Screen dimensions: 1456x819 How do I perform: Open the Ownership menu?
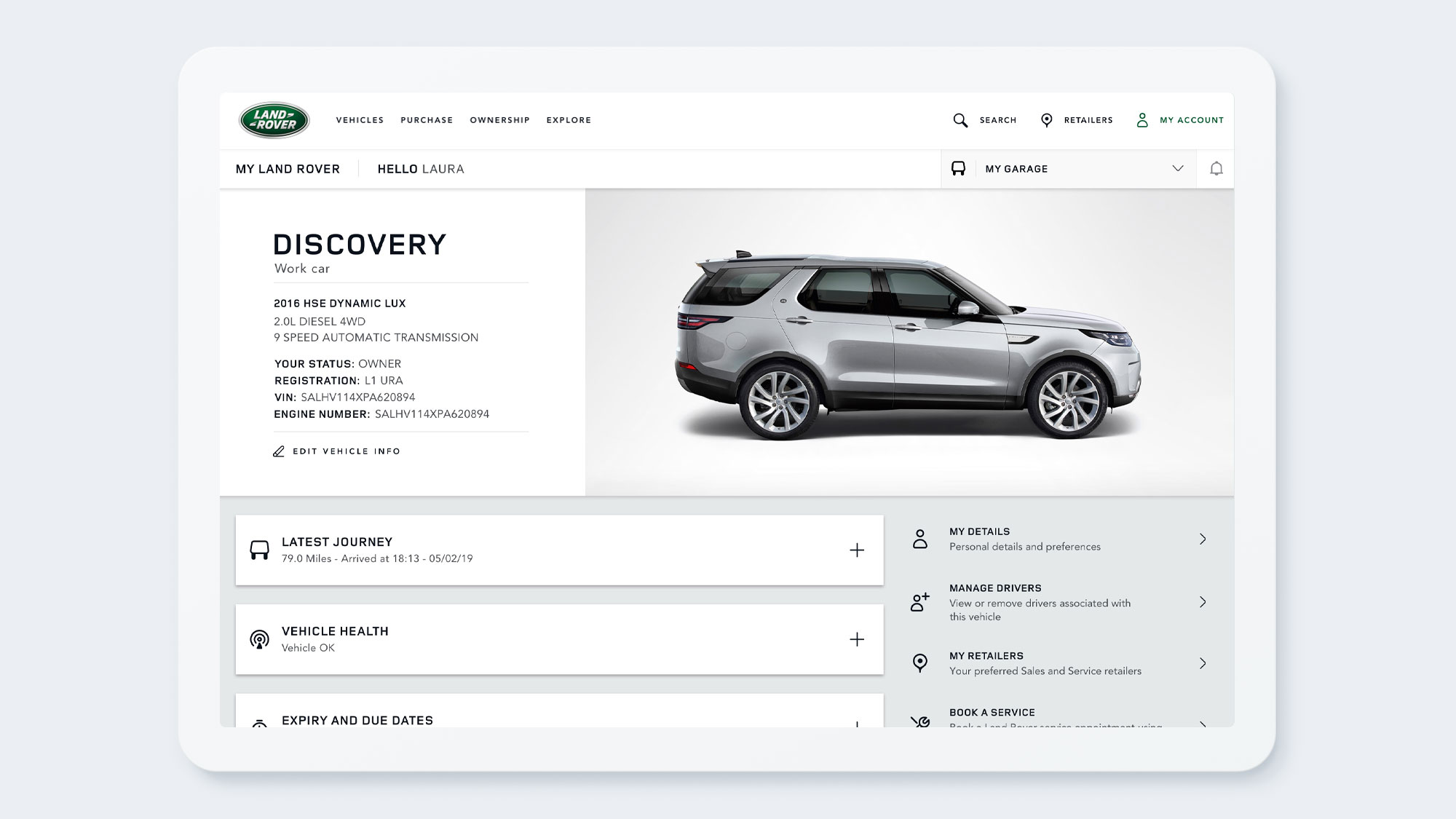(499, 120)
